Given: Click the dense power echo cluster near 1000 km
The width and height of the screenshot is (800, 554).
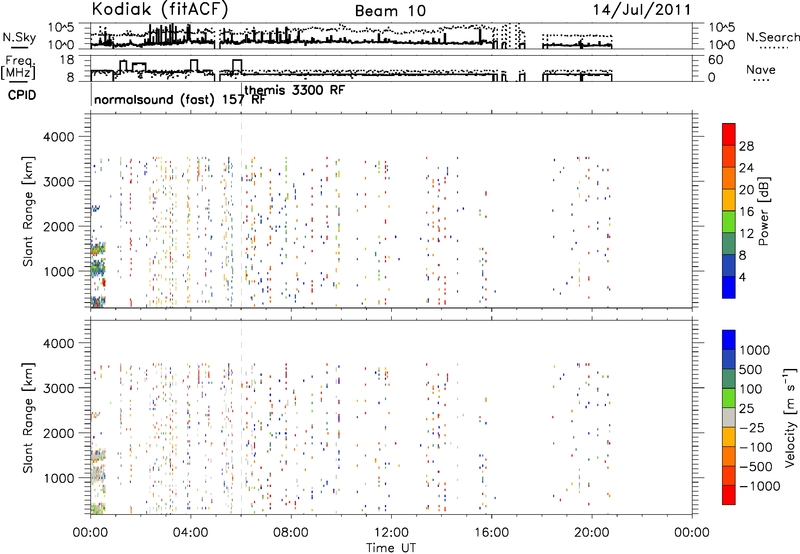Looking at the screenshot, I should coord(98,267).
